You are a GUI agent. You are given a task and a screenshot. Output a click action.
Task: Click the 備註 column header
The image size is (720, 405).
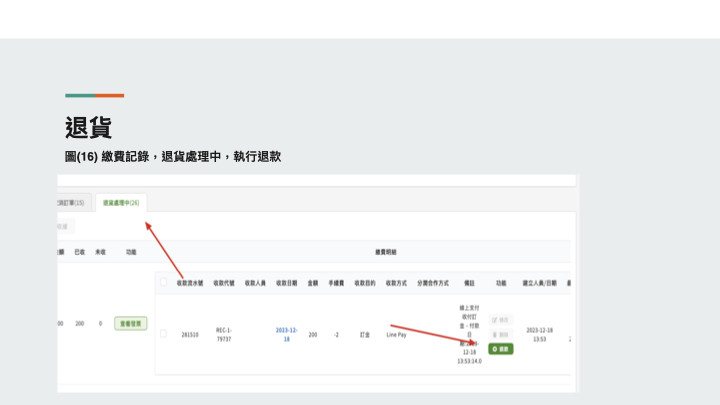[470, 283]
